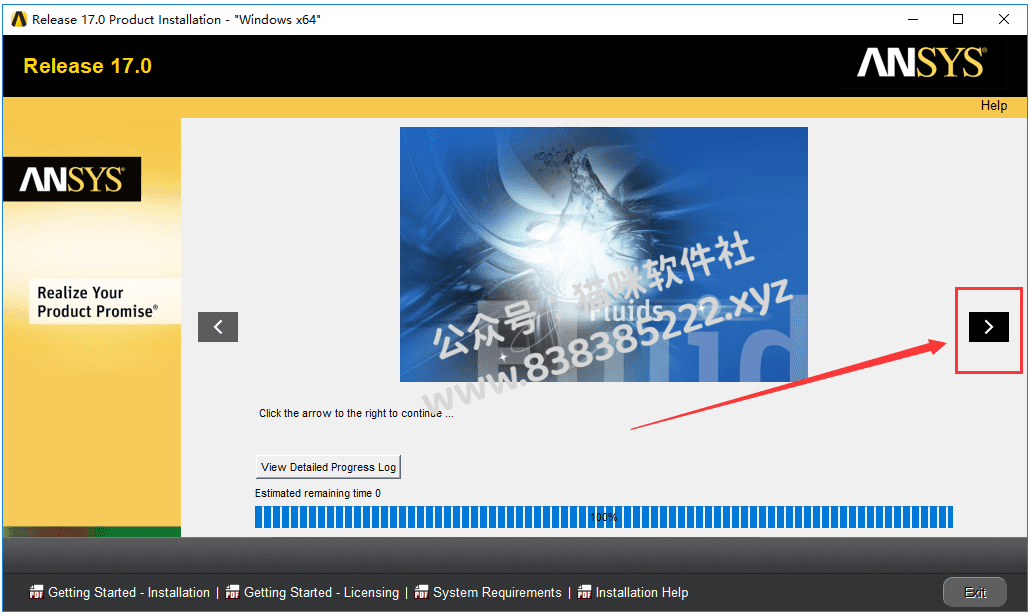
Task: Close the Product Installation window
Action: 1004,20
